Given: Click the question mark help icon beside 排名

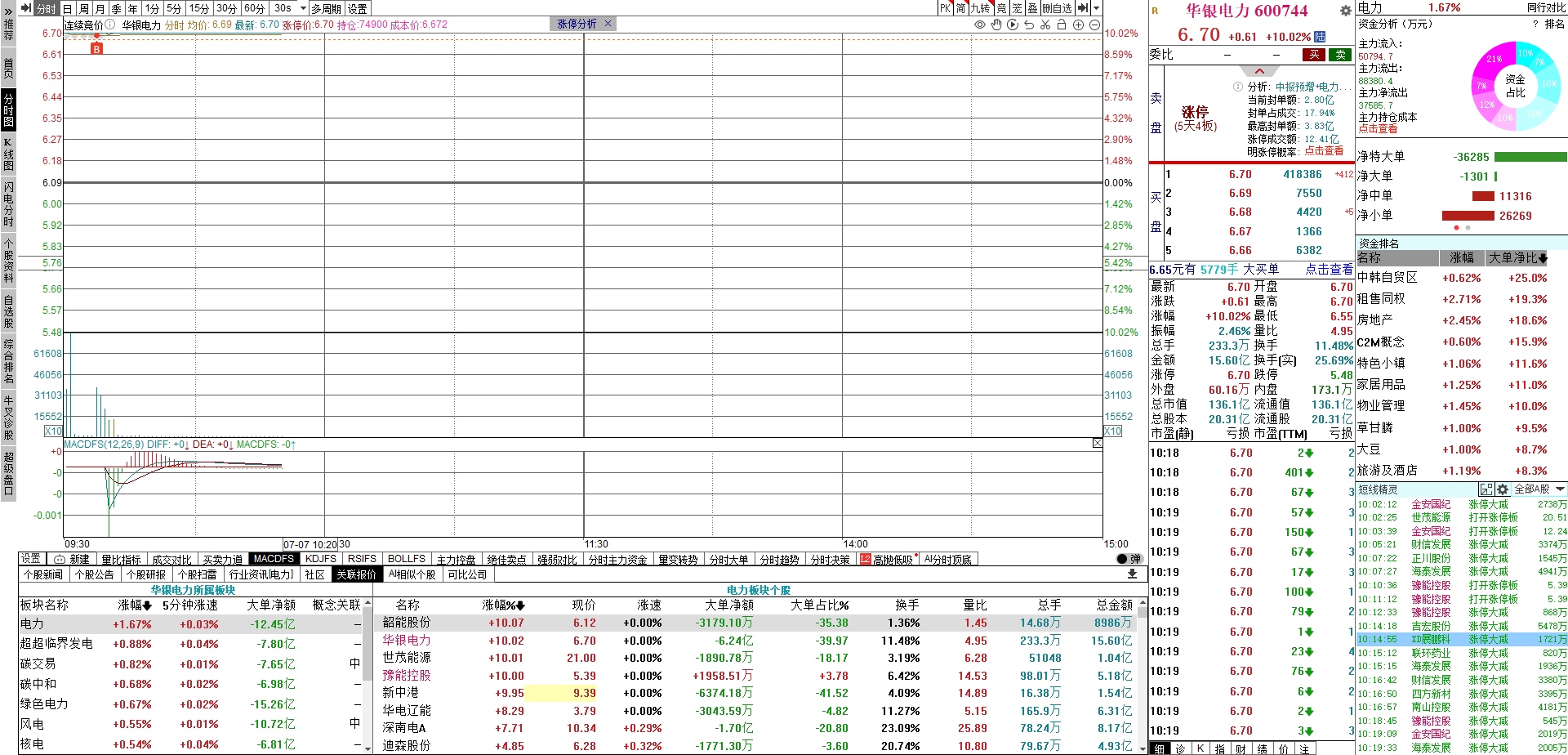Looking at the screenshot, I should coord(1535,25).
